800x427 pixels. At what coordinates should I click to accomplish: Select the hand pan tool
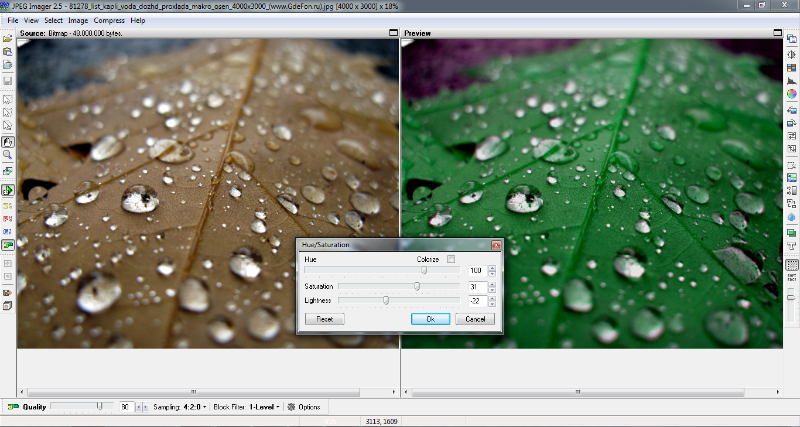point(7,142)
